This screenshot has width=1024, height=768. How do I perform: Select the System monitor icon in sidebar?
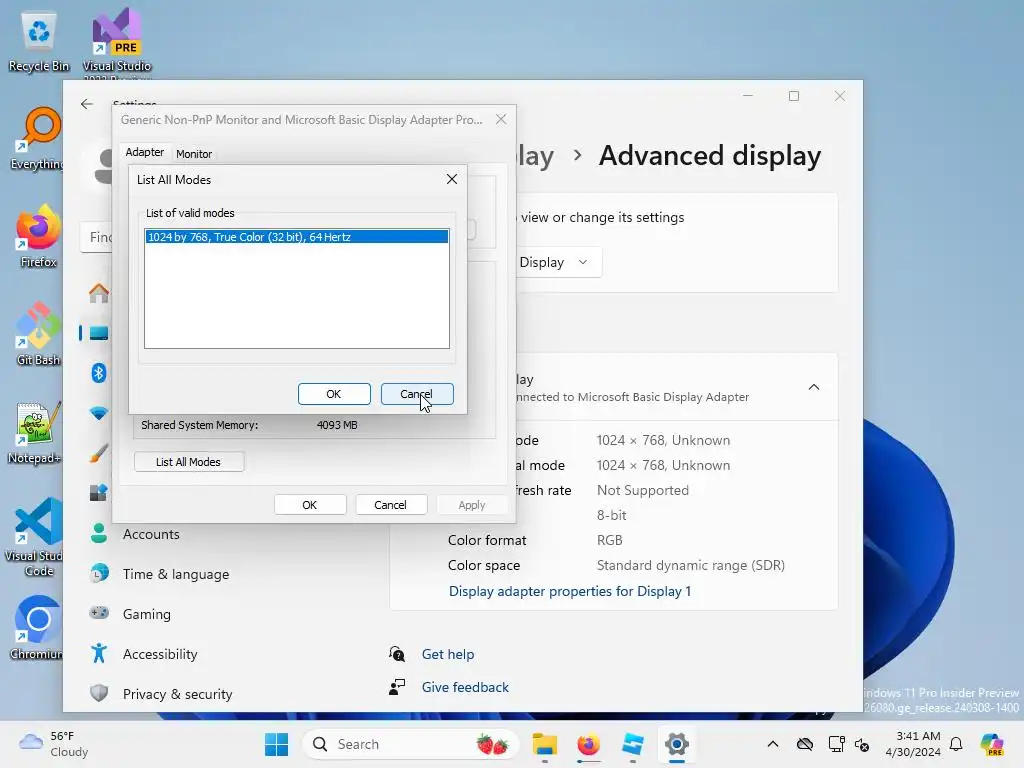point(99,333)
